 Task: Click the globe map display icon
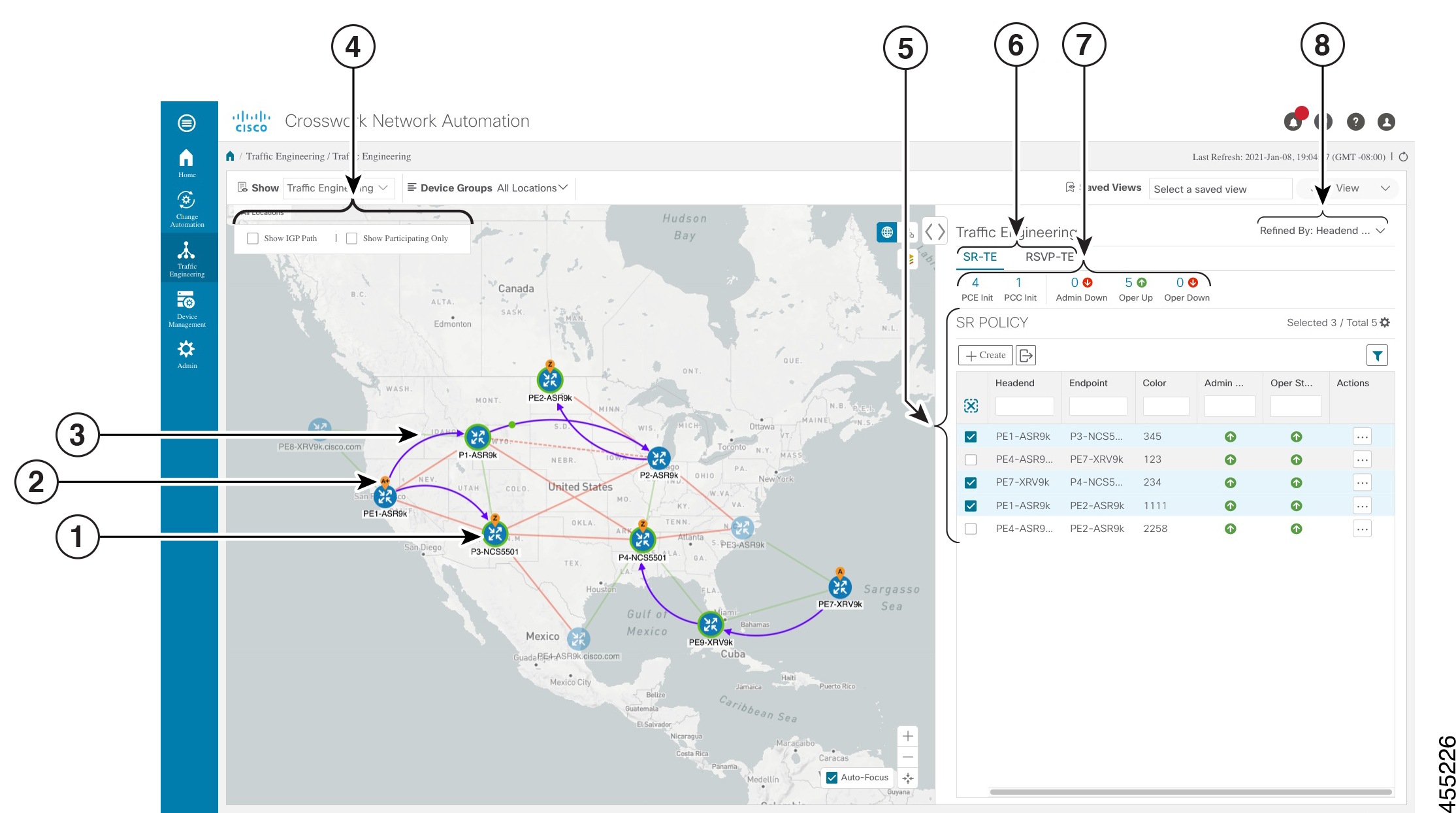(x=886, y=232)
